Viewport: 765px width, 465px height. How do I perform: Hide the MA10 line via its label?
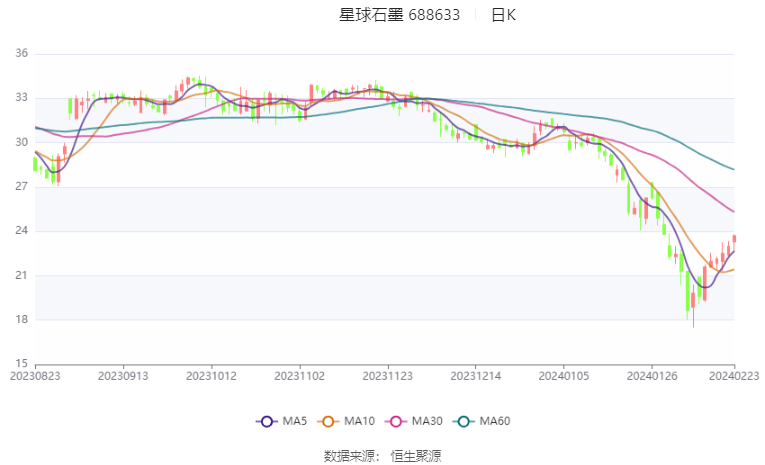click(359, 421)
